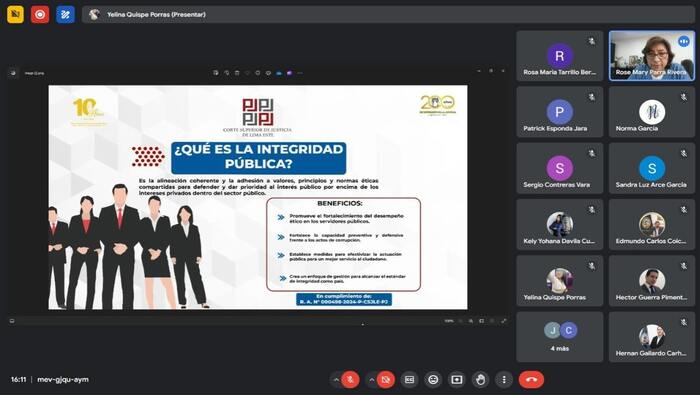Screen dimensions: 700x395
Task: Click the red recording indicator icon
Action: [40, 14]
